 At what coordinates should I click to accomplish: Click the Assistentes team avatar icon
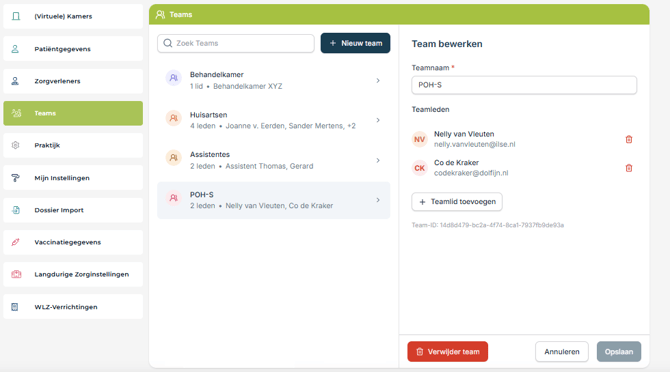(x=173, y=158)
